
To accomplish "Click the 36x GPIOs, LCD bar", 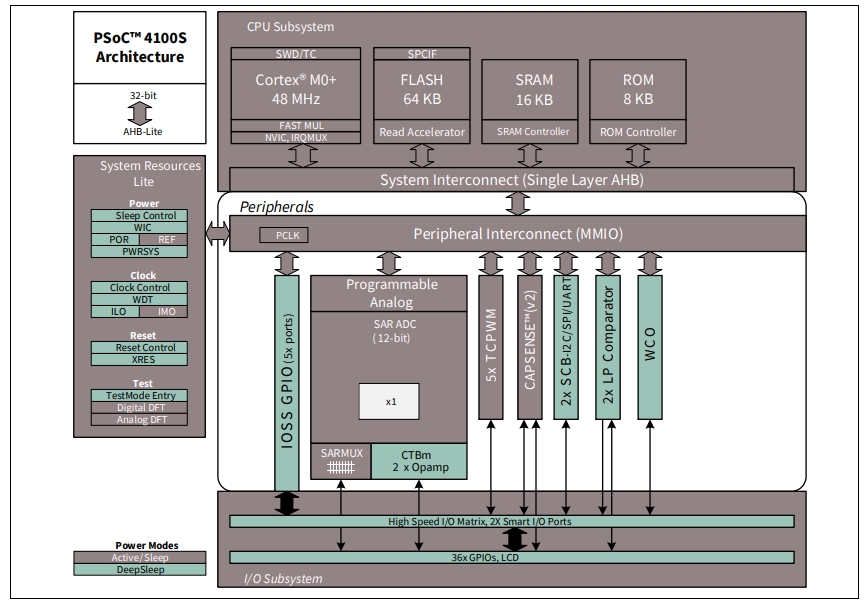I will [x=511, y=557].
